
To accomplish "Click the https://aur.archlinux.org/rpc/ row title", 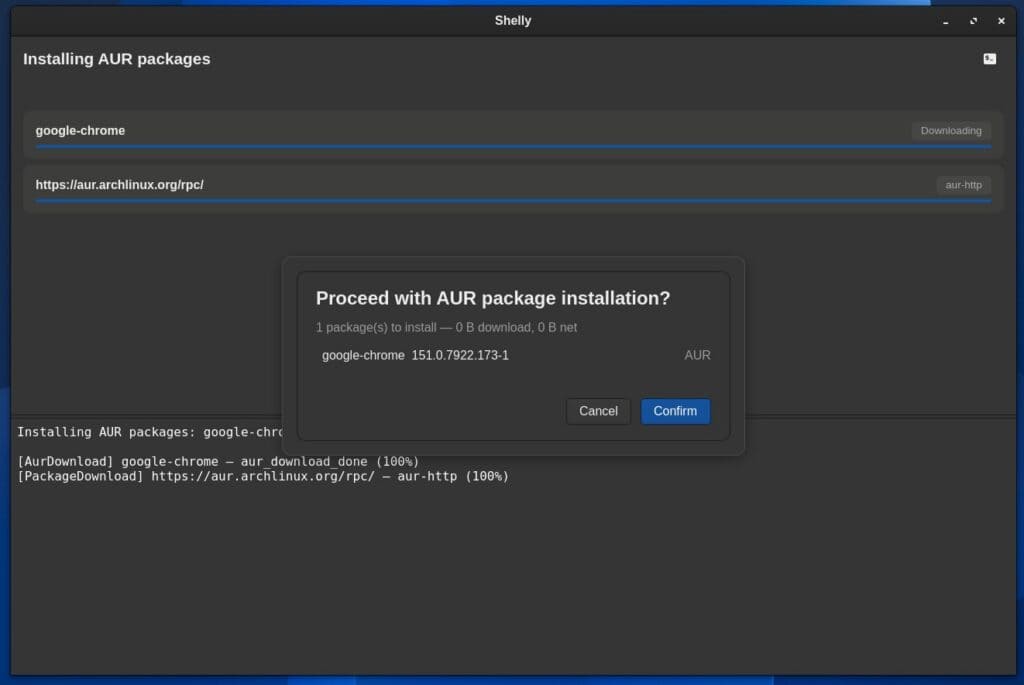I will (x=120, y=185).
